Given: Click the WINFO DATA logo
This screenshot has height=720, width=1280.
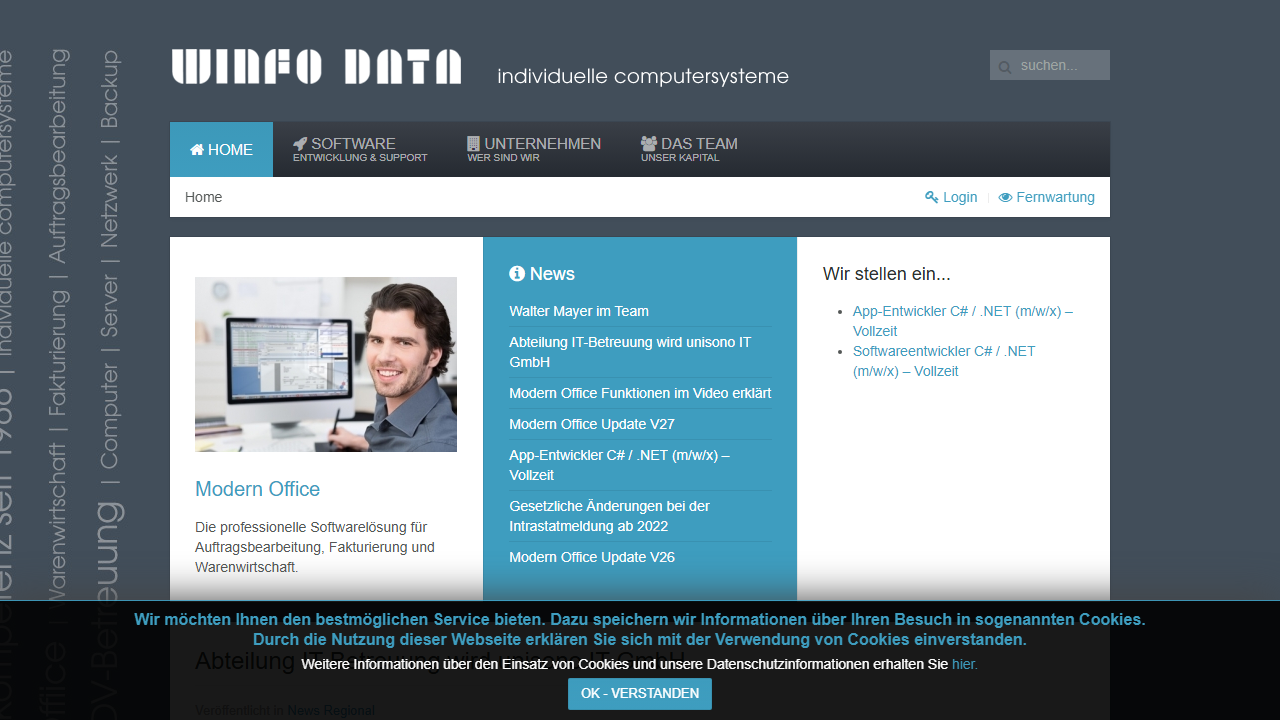Looking at the screenshot, I should pyautogui.click(x=316, y=66).
